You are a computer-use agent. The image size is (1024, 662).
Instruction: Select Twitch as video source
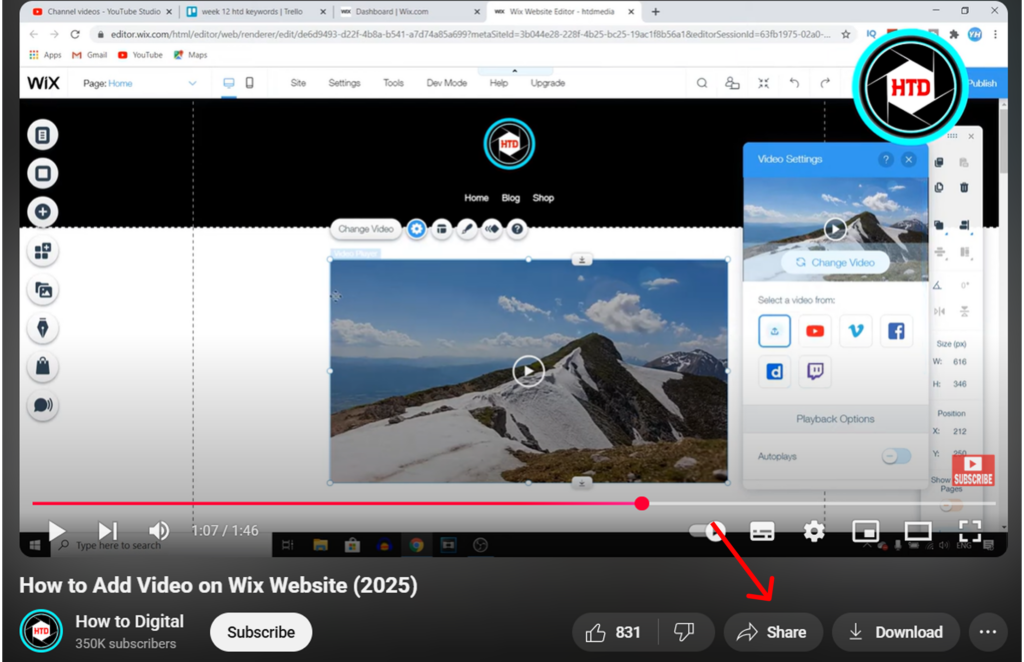point(815,372)
